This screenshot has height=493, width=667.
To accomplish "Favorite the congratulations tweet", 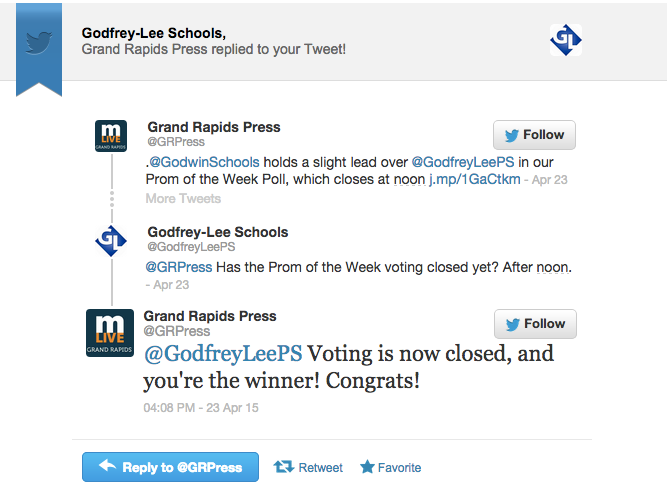I will [x=390, y=467].
